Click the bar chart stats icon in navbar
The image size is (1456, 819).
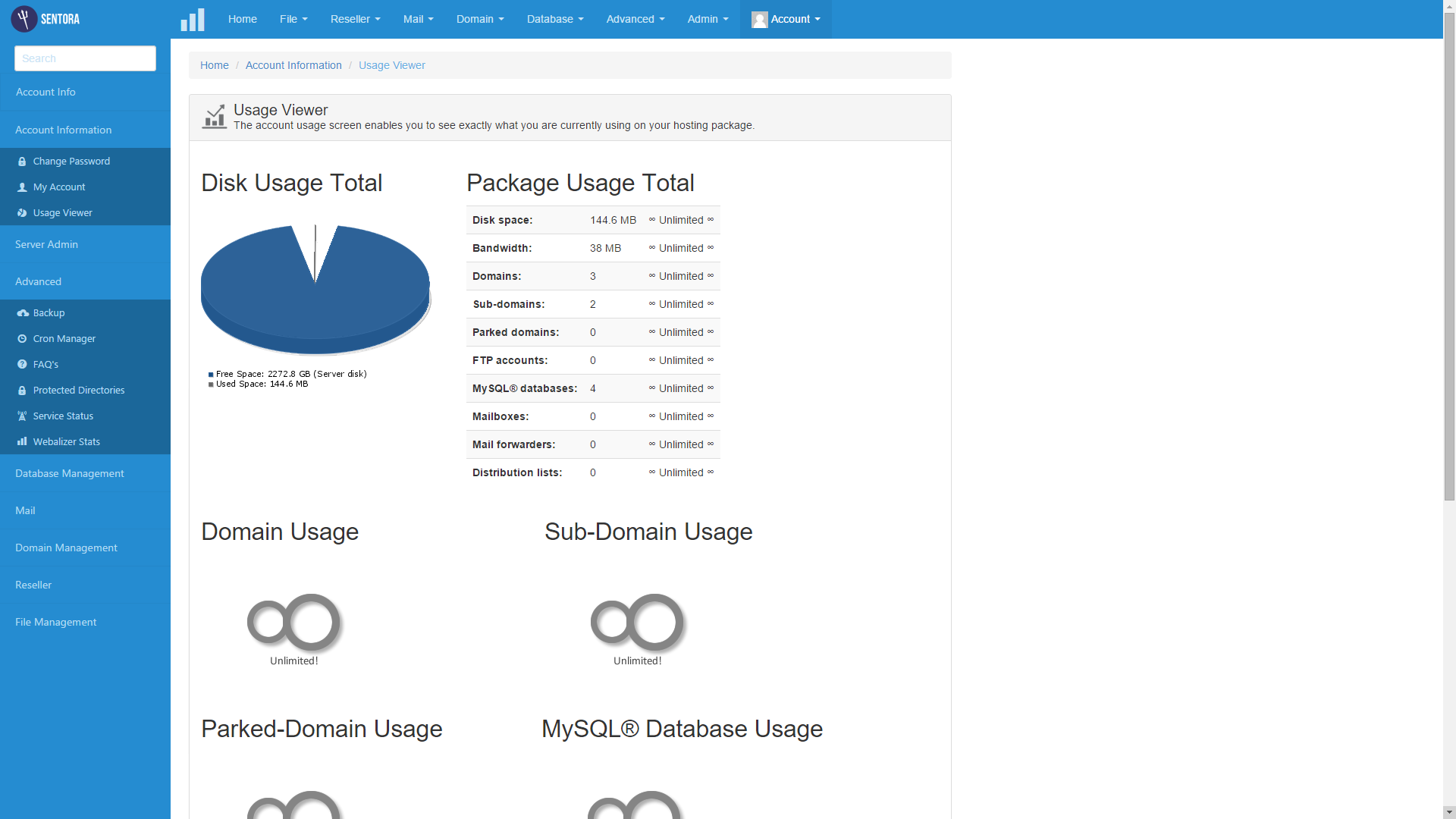pyautogui.click(x=193, y=20)
